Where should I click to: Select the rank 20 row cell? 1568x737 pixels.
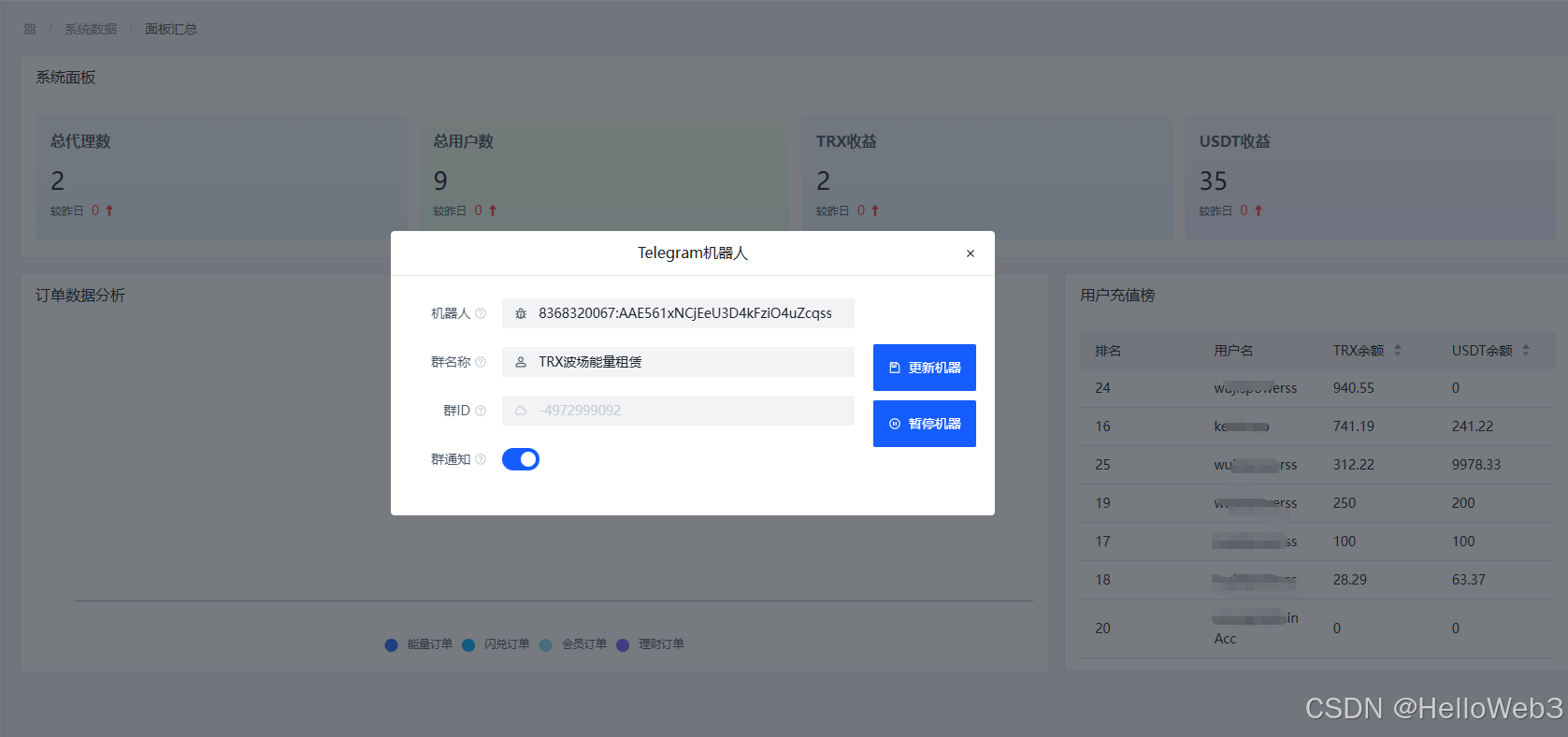click(x=1103, y=629)
